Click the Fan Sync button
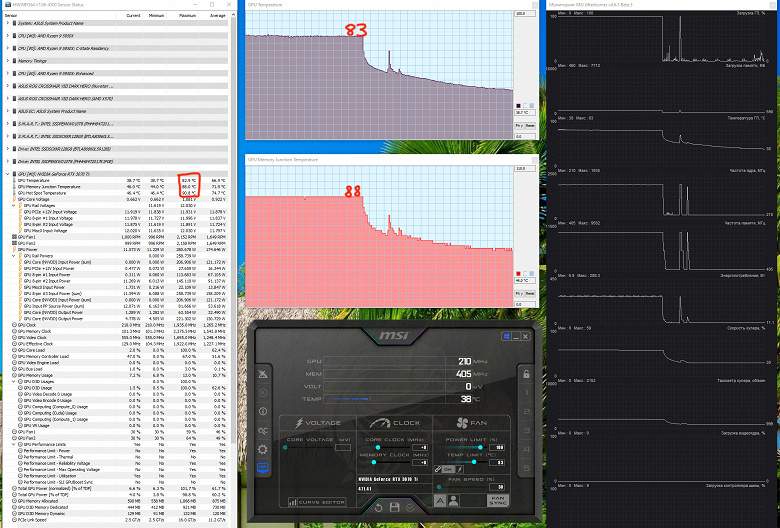This screenshot has width=780, height=528. 497,500
